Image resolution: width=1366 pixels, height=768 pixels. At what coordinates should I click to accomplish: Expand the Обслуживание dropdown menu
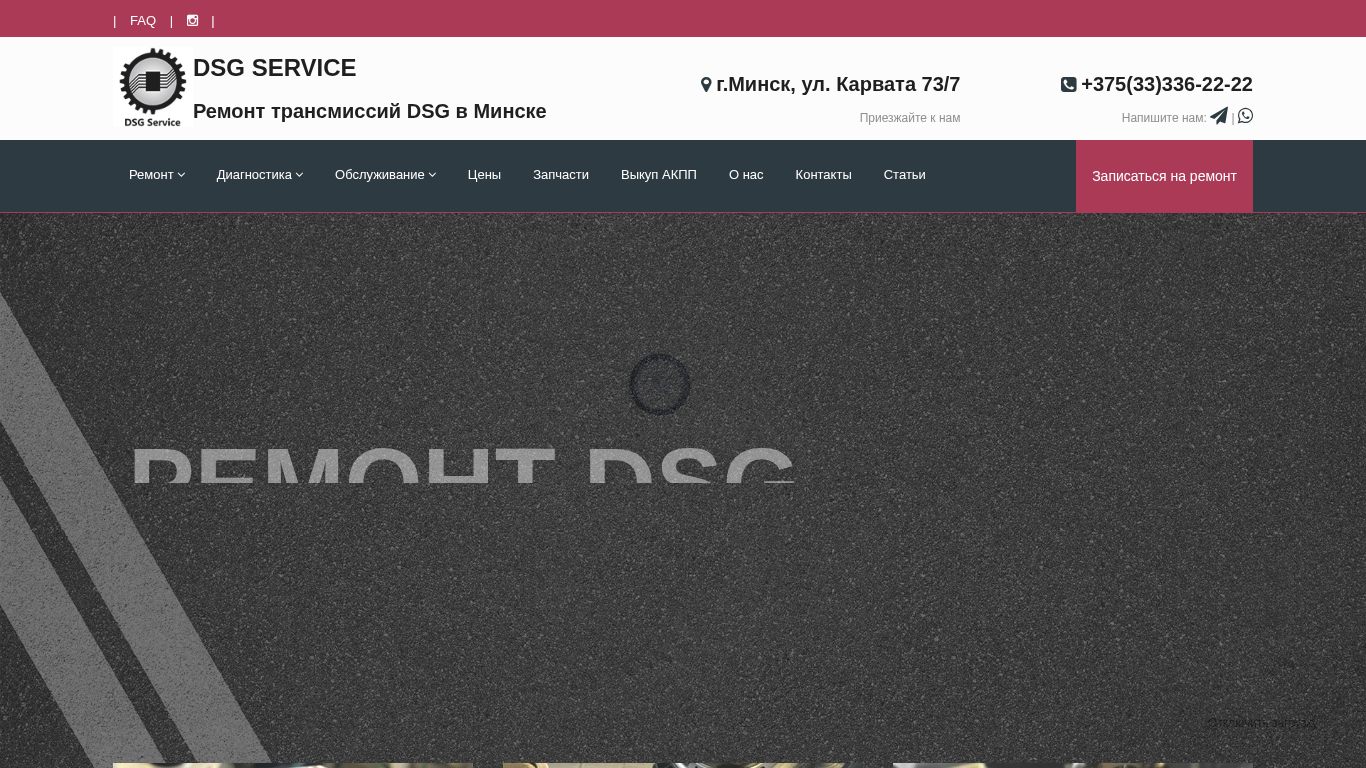(x=385, y=175)
